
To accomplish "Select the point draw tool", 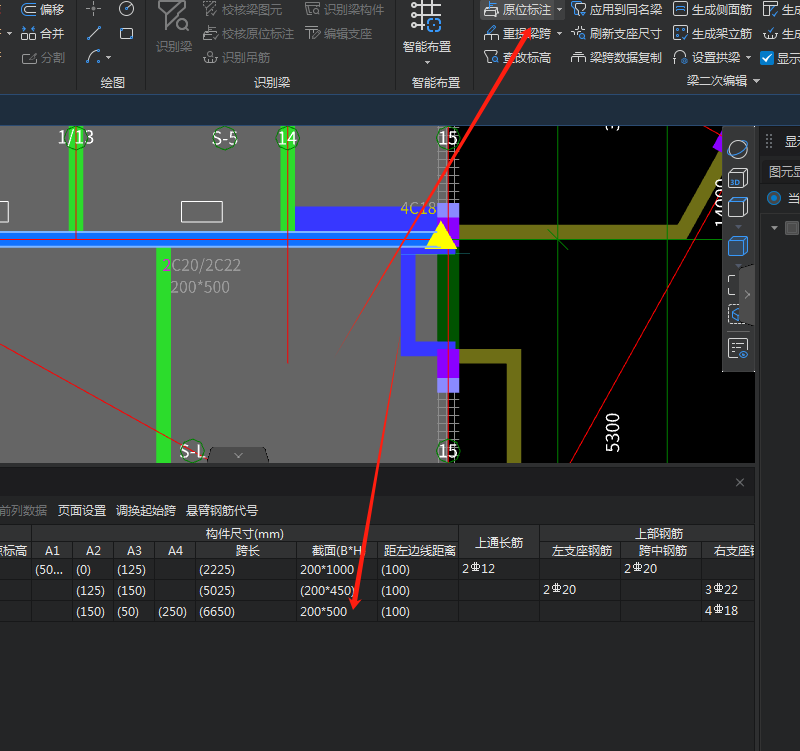I will click(x=93, y=9).
